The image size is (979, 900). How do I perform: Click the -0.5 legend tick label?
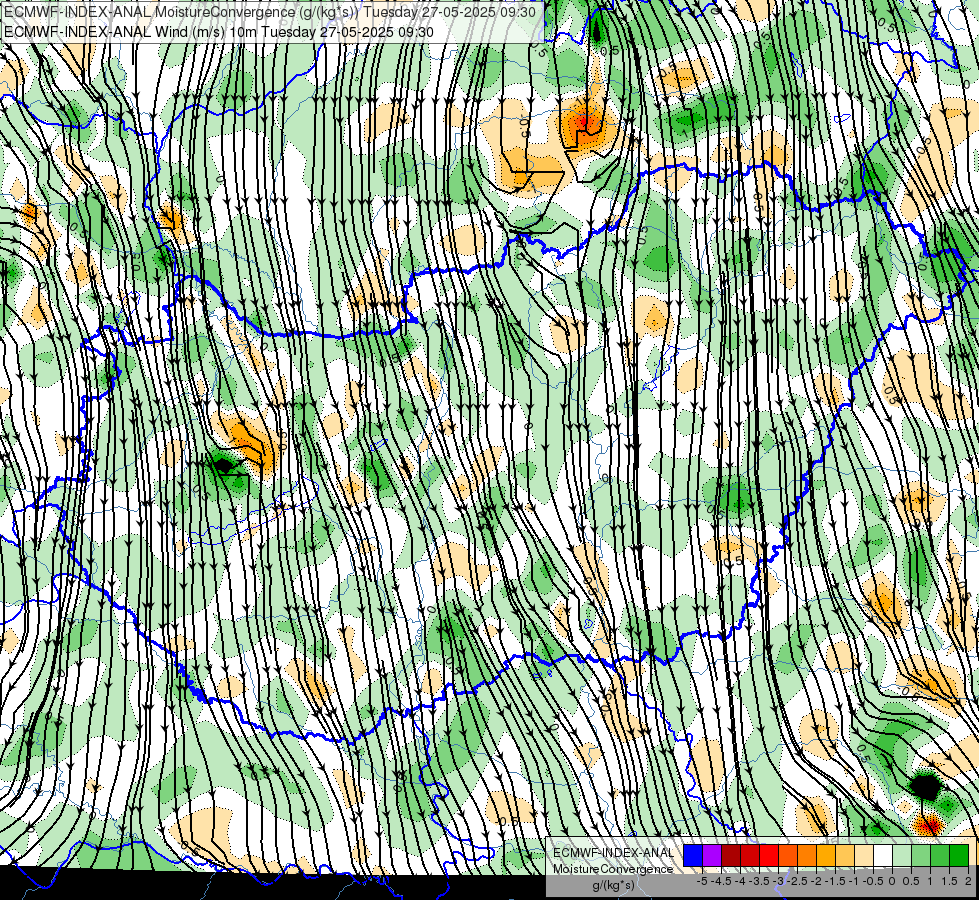(873, 881)
